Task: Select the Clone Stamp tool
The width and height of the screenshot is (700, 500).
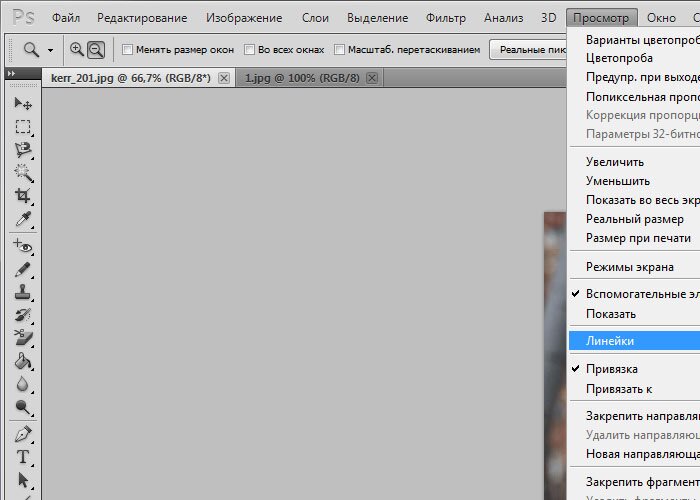Action: click(x=23, y=292)
